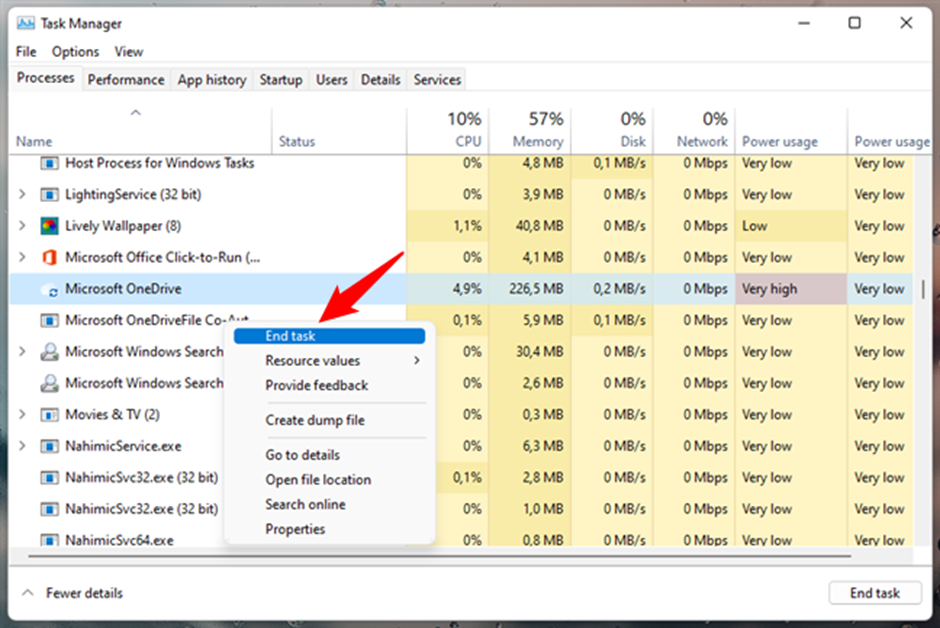The image size is (940, 628).
Task: Click the icon of the NahimicSvc32.exe row using 1,0 MB
Action: pos(49,509)
